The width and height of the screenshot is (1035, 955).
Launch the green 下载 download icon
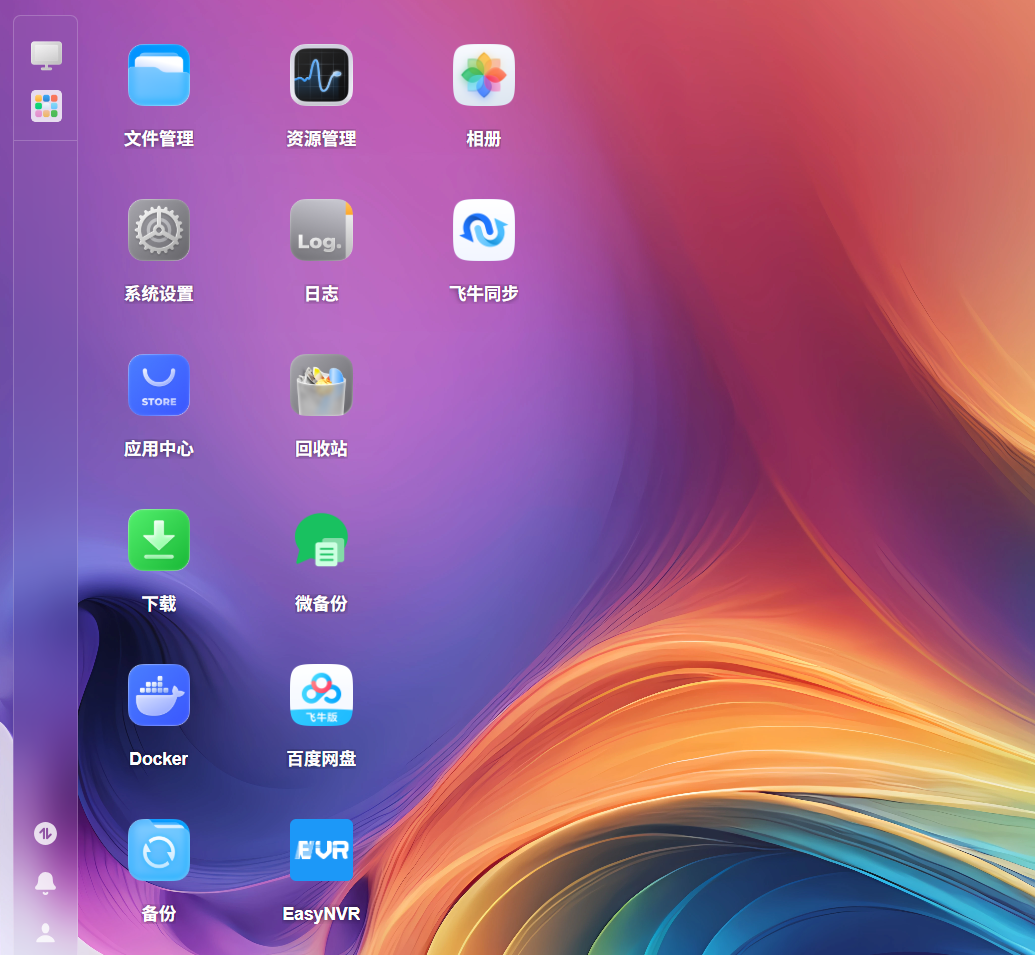pyautogui.click(x=158, y=540)
